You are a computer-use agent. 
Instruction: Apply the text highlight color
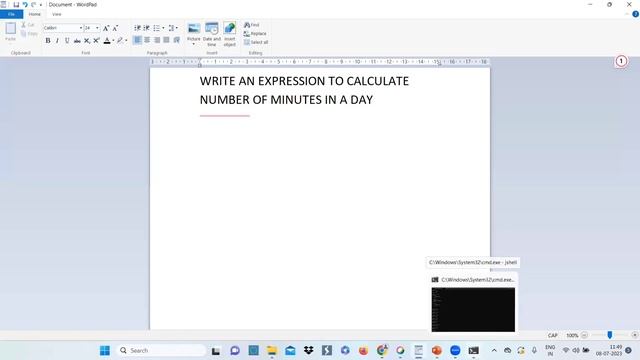click(120, 40)
